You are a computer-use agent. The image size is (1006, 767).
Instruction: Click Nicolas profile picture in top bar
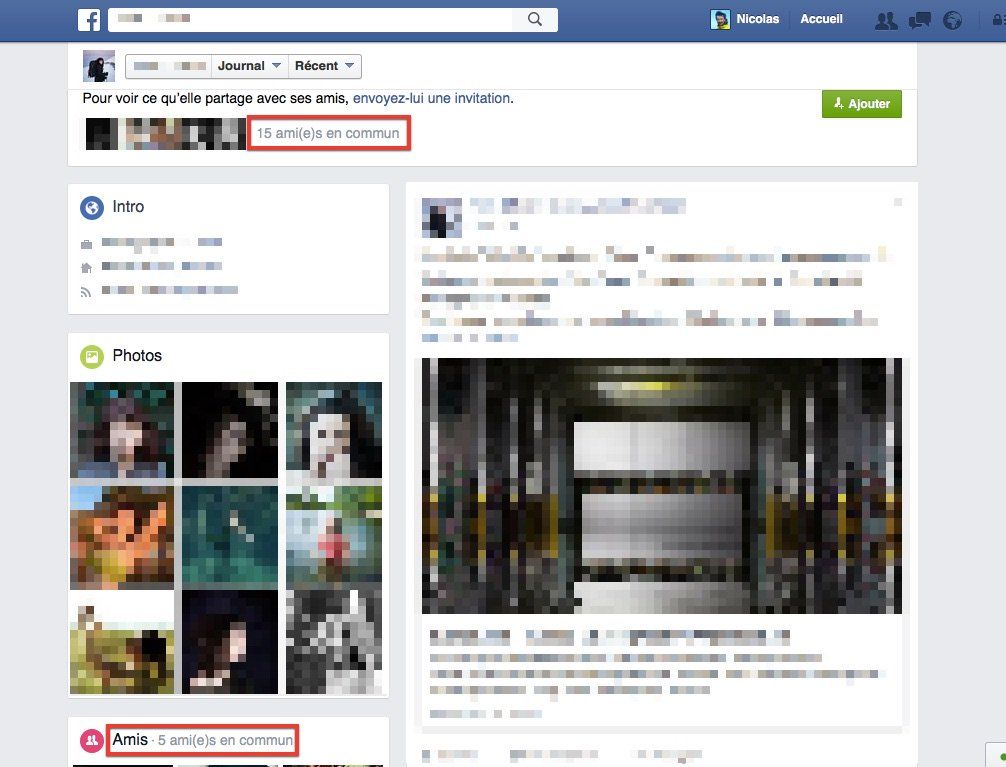[720, 19]
